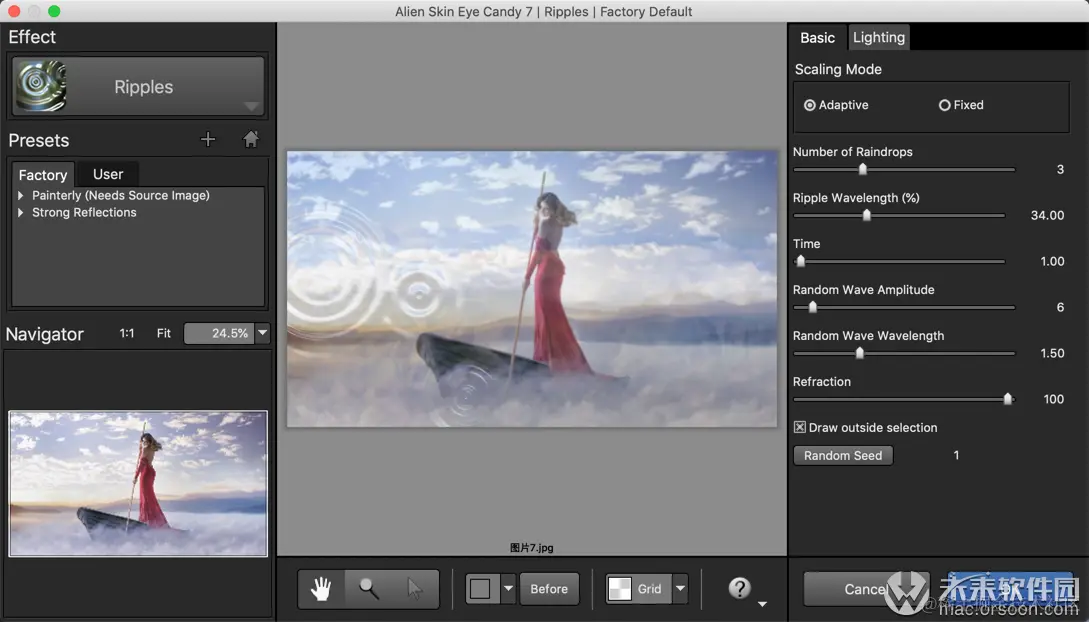
Task: Open the Factory presets tab
Action: 42,175
